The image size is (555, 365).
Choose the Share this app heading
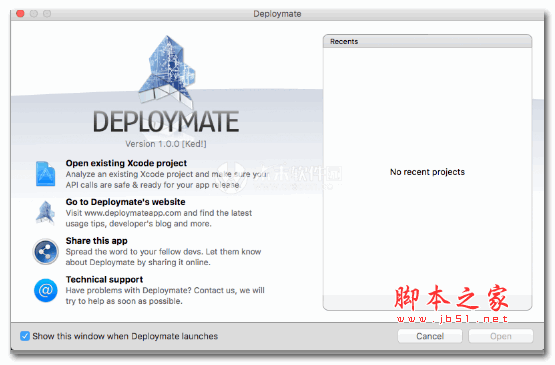point(96,241)
